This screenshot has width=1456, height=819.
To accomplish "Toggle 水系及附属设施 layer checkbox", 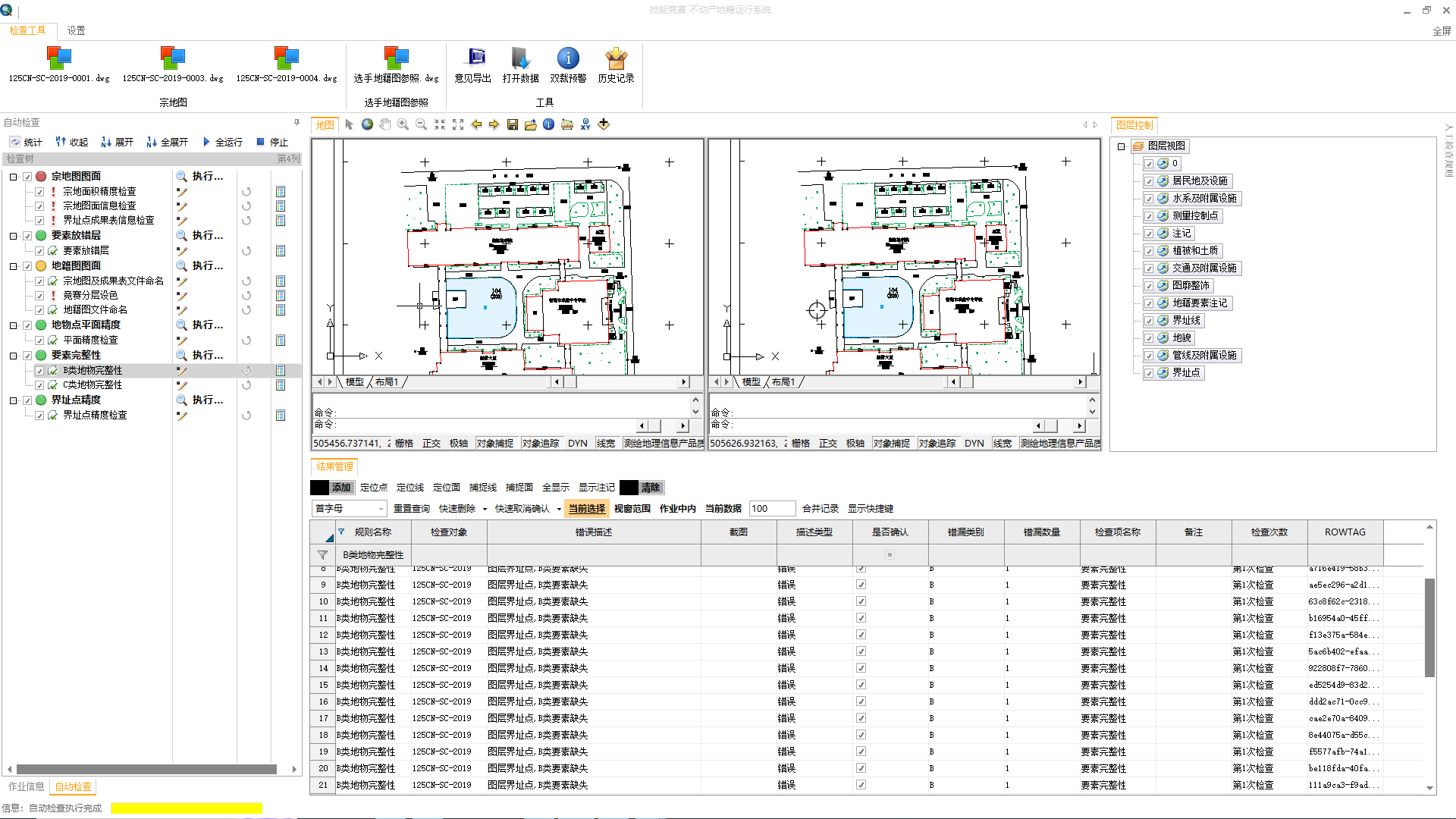I will [x=1149, y=199].
